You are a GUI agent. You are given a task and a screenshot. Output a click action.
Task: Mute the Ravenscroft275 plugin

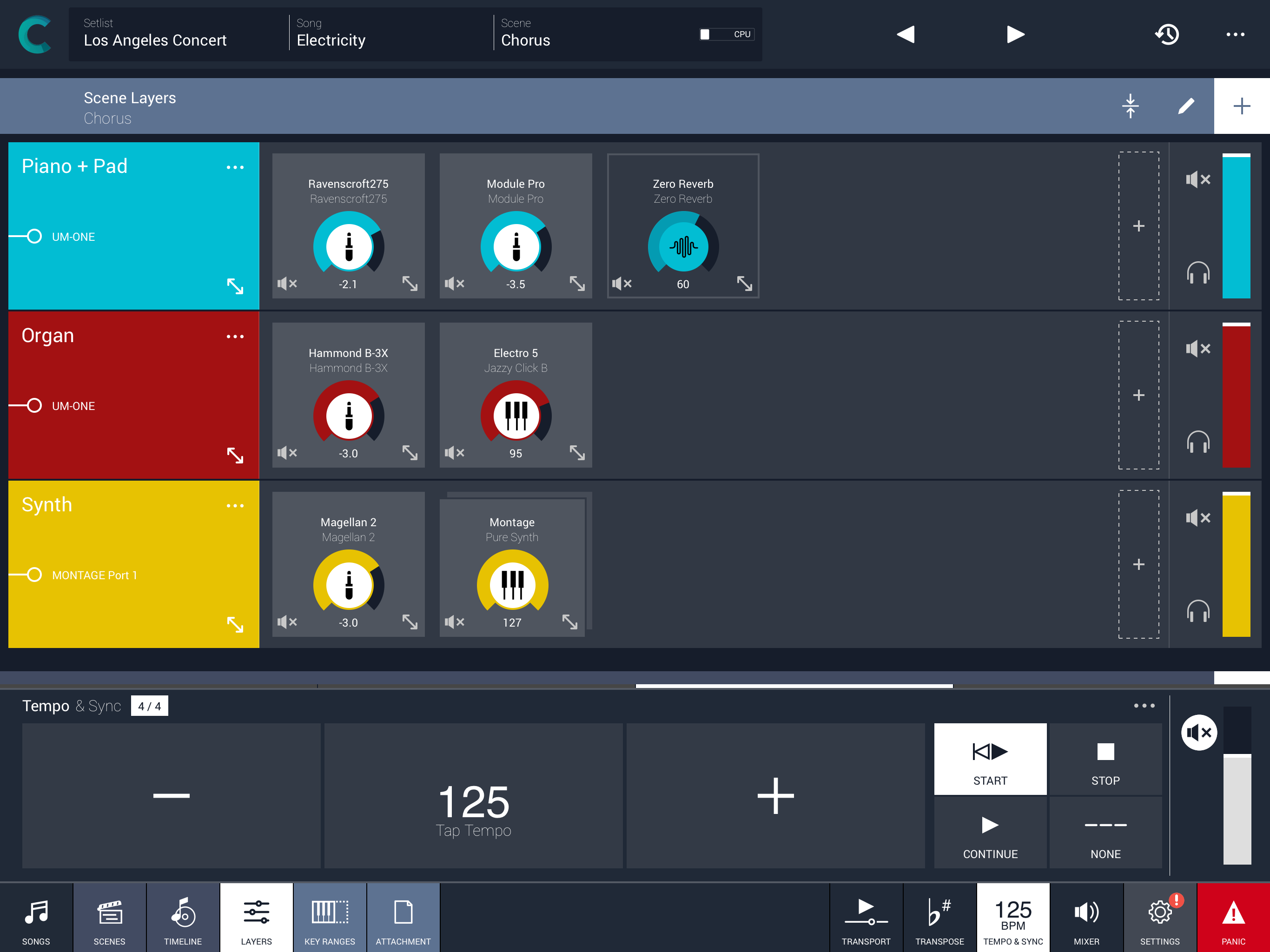[x=287, y=284]
